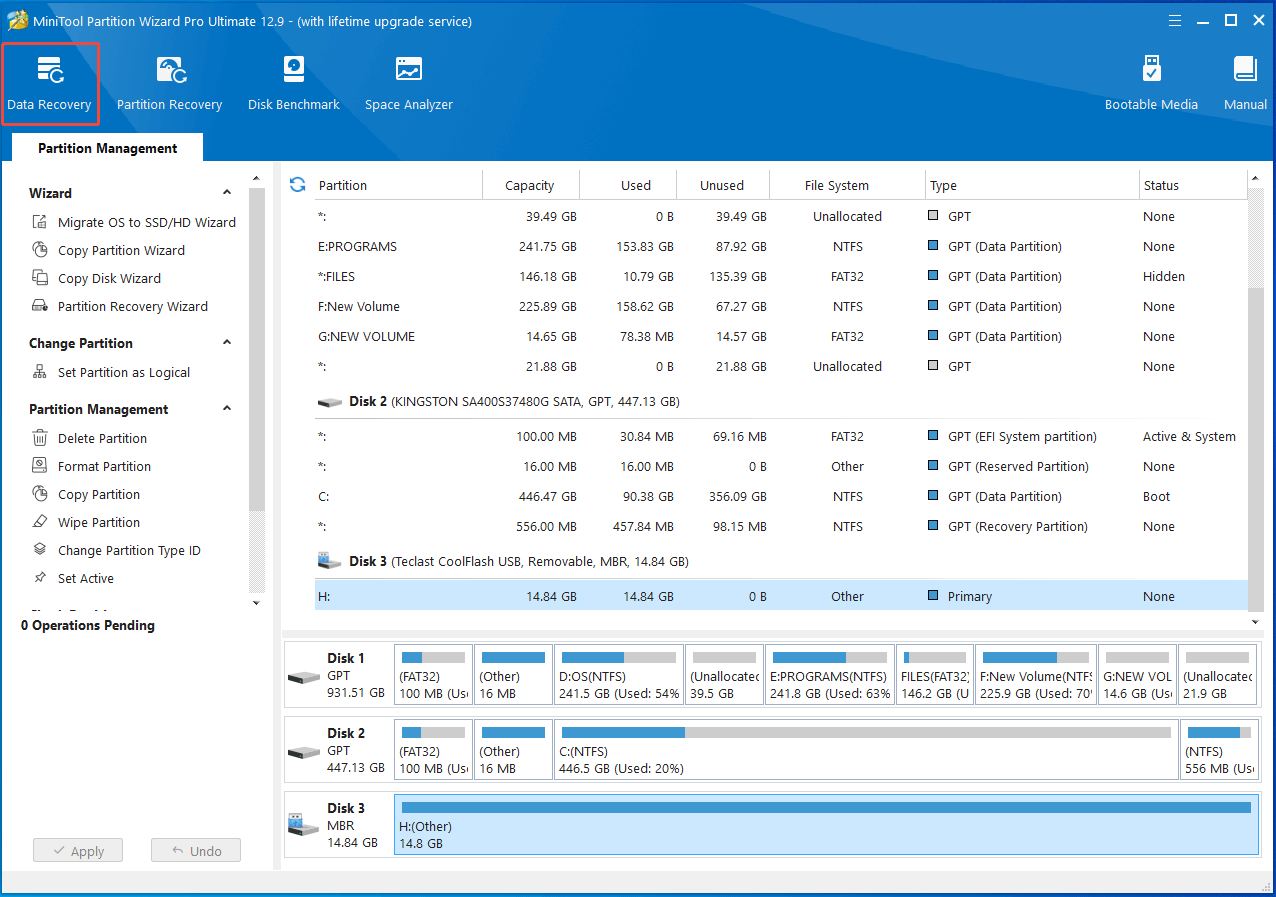Open the Manual
The image size is (1276, 897).
(x=1245, y=84)
